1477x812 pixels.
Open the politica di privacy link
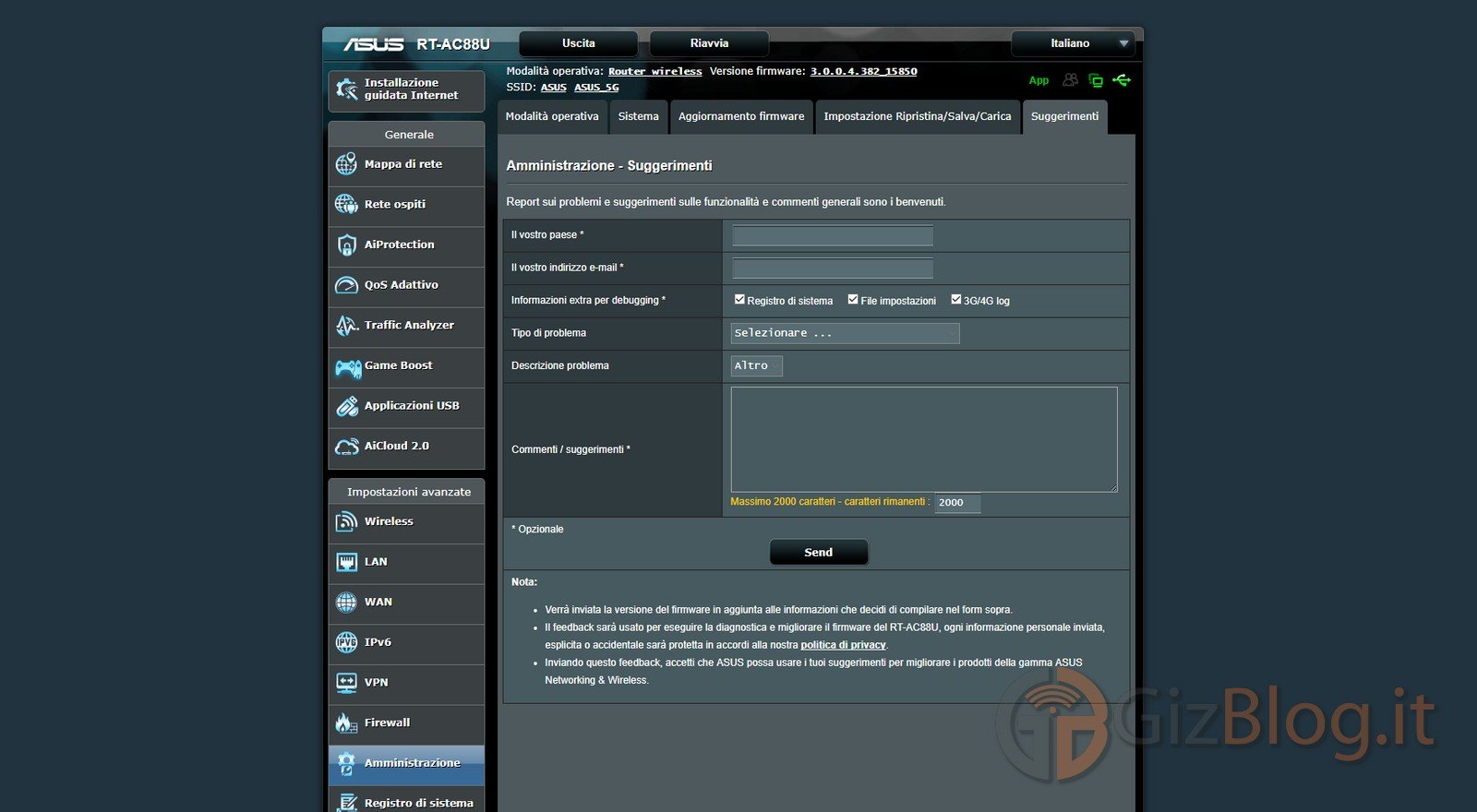tap(843, 645)
